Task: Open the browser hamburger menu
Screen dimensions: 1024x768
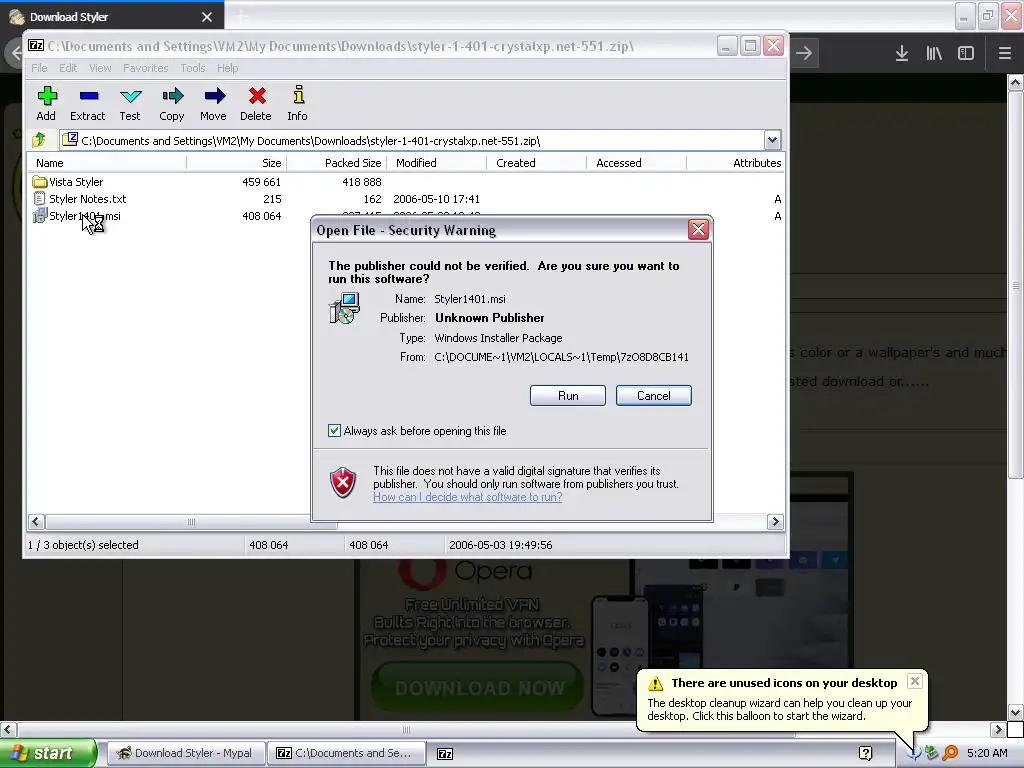Action: (1004, 53)
